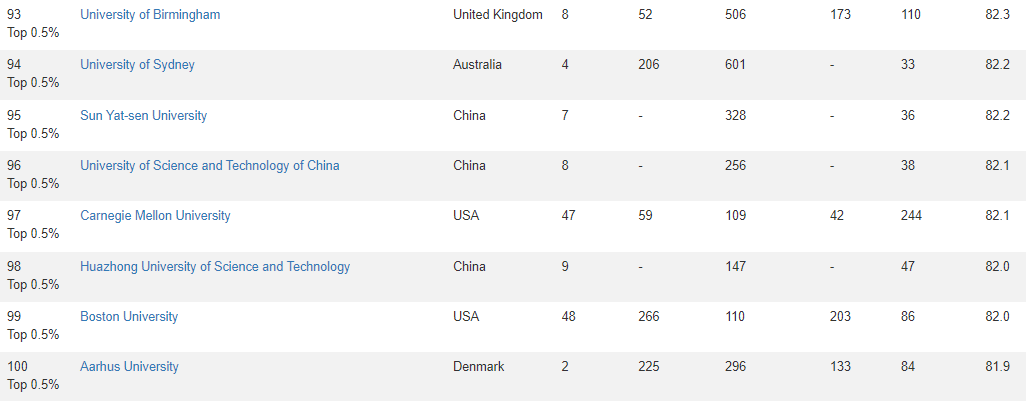1027x401 pixels.
Task: Click score 82.3 for Birmingham
Action: click(x=998, y=14)
